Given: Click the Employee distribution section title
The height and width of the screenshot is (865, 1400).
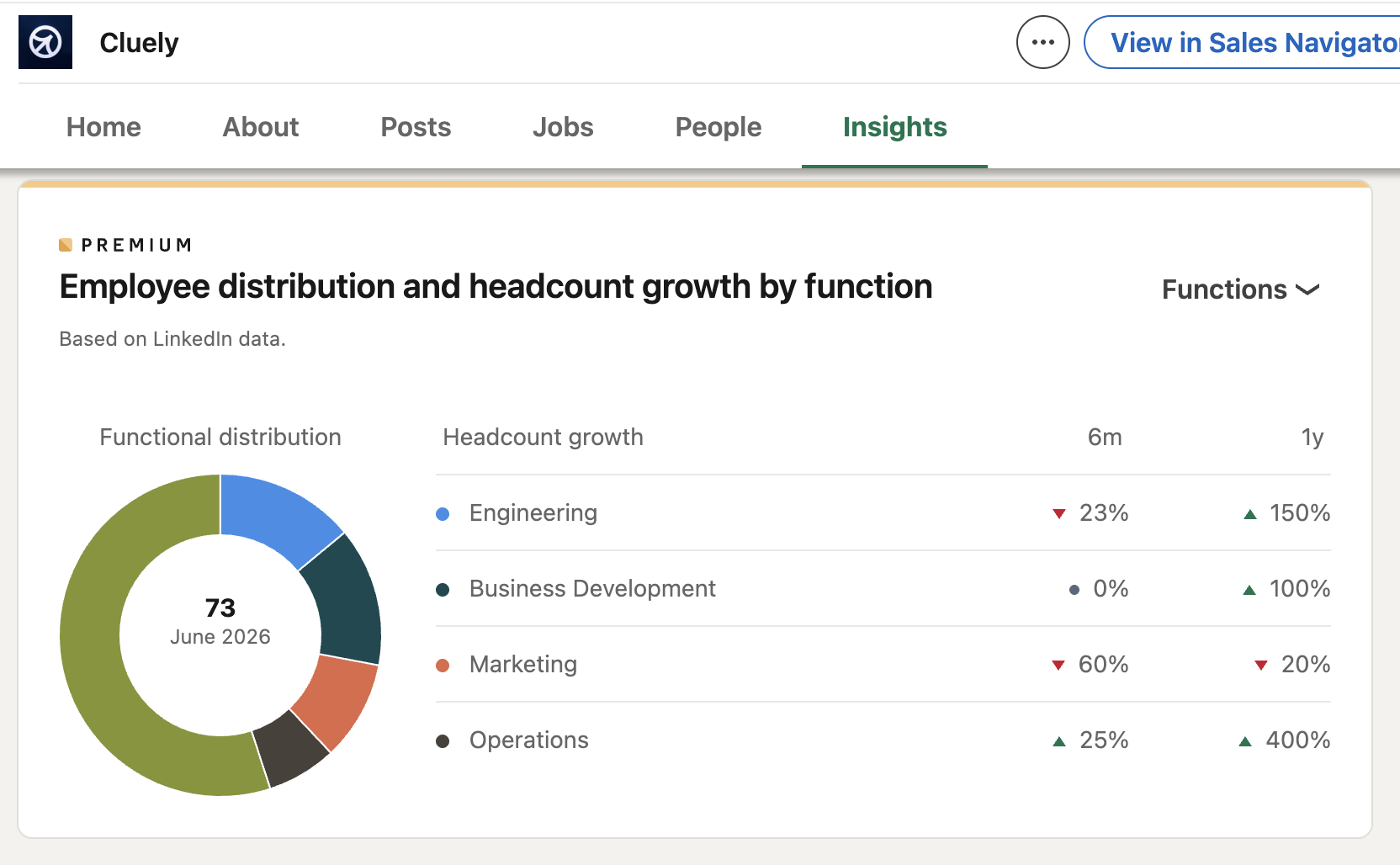Looking at the screenshot, I should [x=496, y=287].
